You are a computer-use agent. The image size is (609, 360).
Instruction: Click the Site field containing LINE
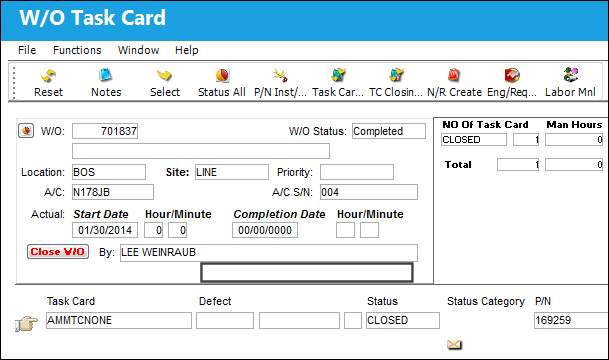231,172
